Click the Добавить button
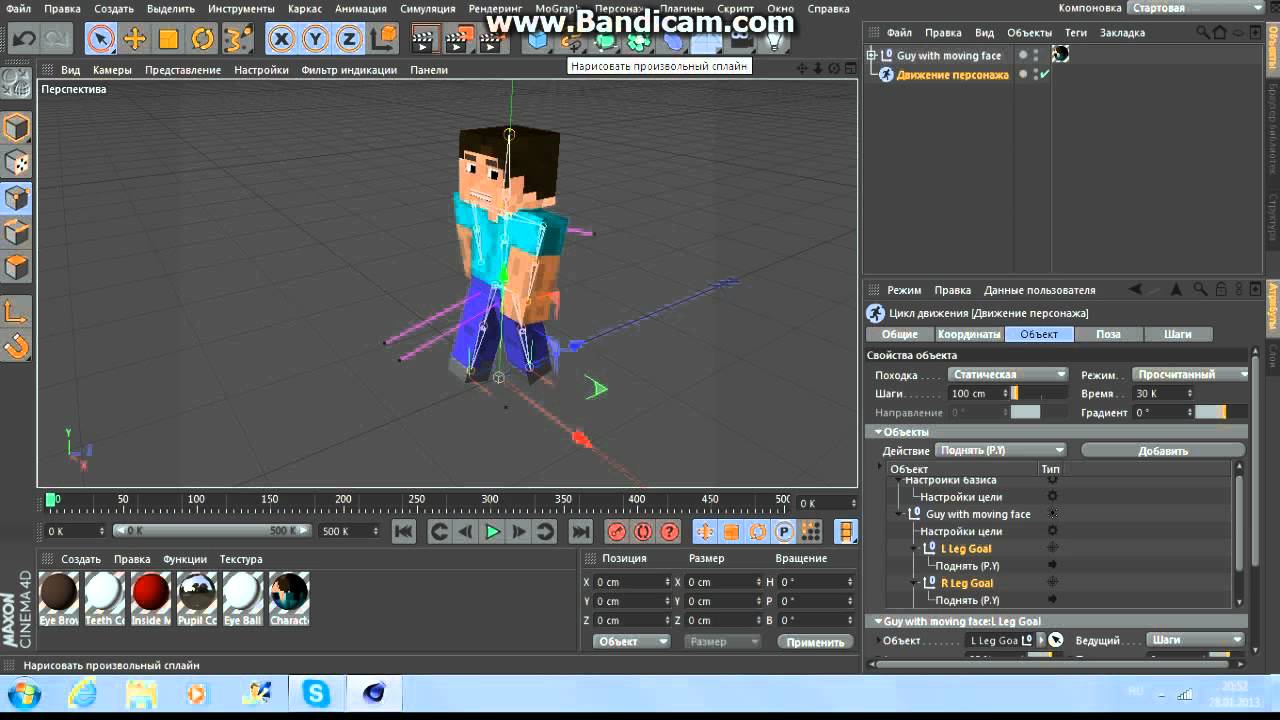 click(x=1163, y=451)
